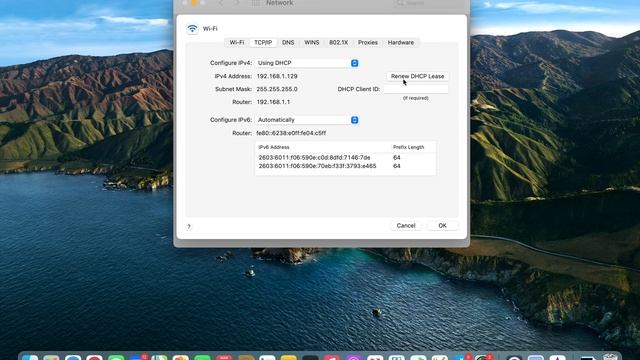
Task: Click Renew DHCP Lease button
Action: click(x=417, y=76)
